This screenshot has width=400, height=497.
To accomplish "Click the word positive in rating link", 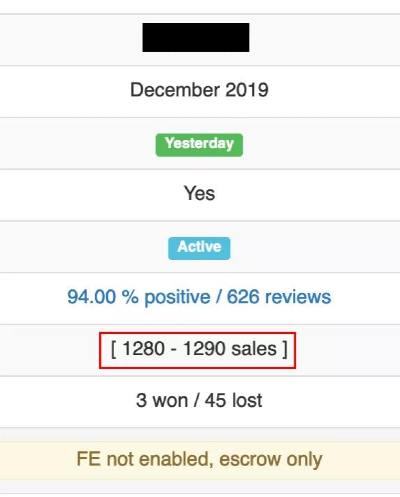I will [177, 297].
